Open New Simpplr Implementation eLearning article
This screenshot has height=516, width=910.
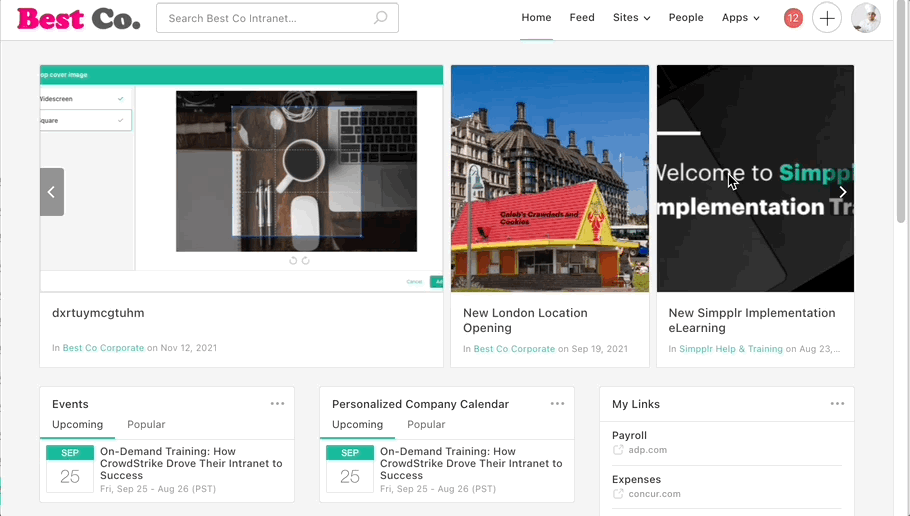coord(752,320)
